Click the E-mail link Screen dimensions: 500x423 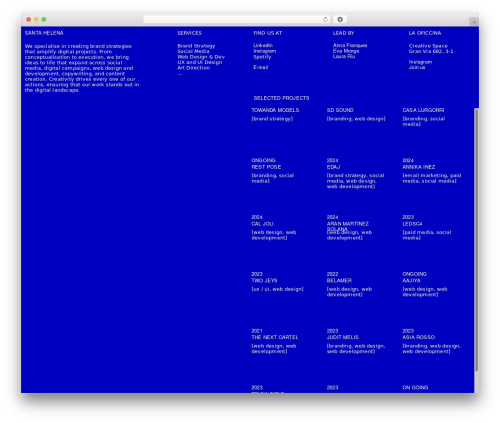(261, 67)
